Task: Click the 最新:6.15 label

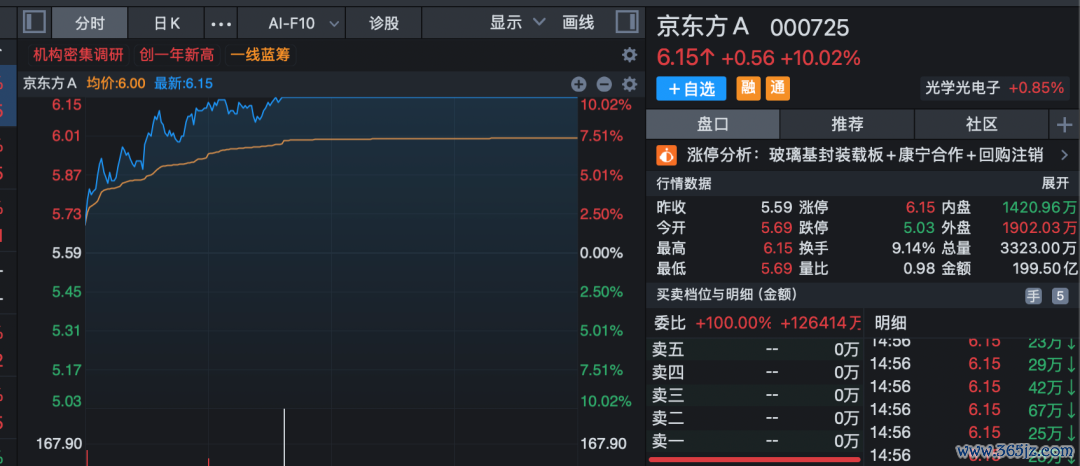Action: coord(183,84)
